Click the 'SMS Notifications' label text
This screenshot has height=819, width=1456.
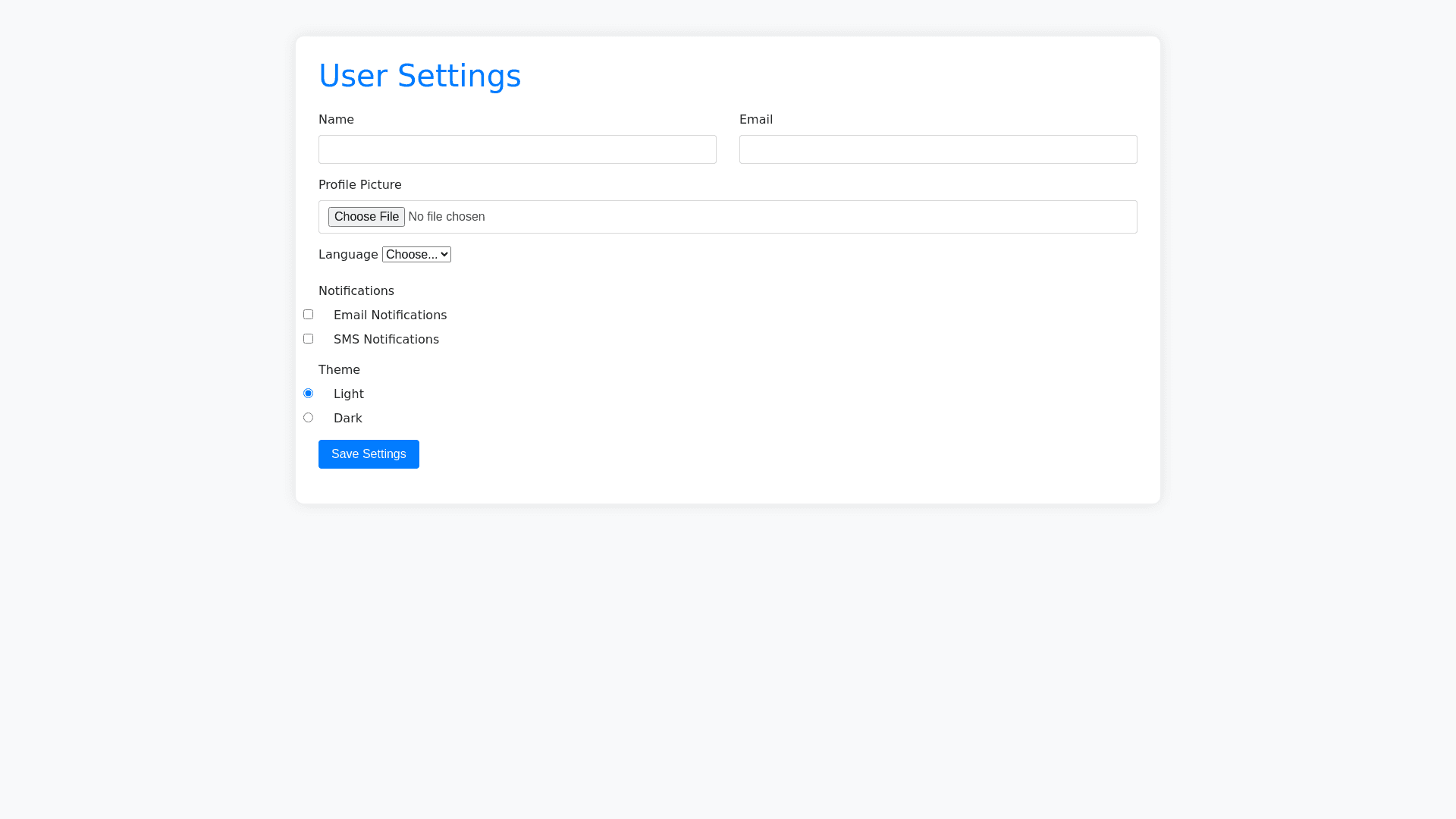click(386, 340)
